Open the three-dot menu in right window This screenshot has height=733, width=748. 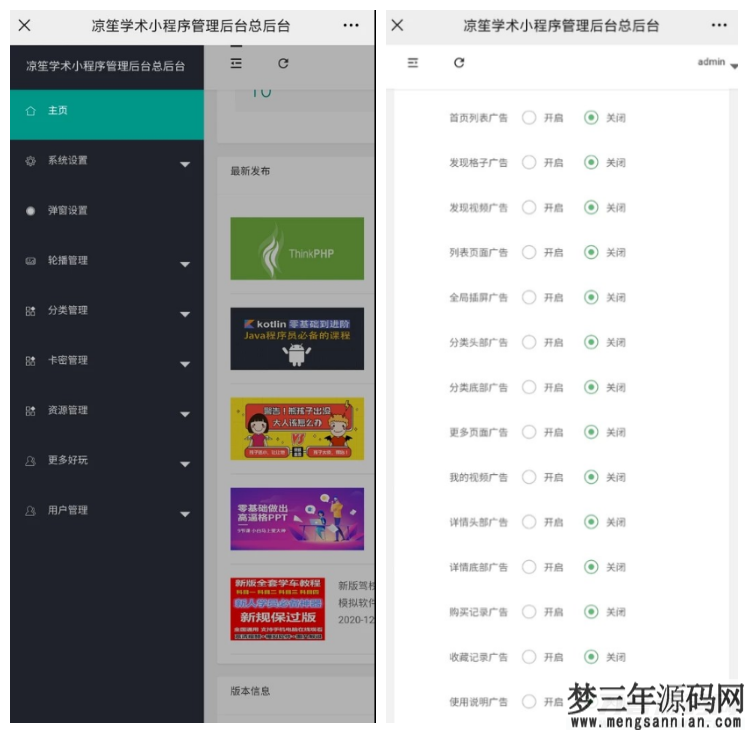[x=719, y=25]
